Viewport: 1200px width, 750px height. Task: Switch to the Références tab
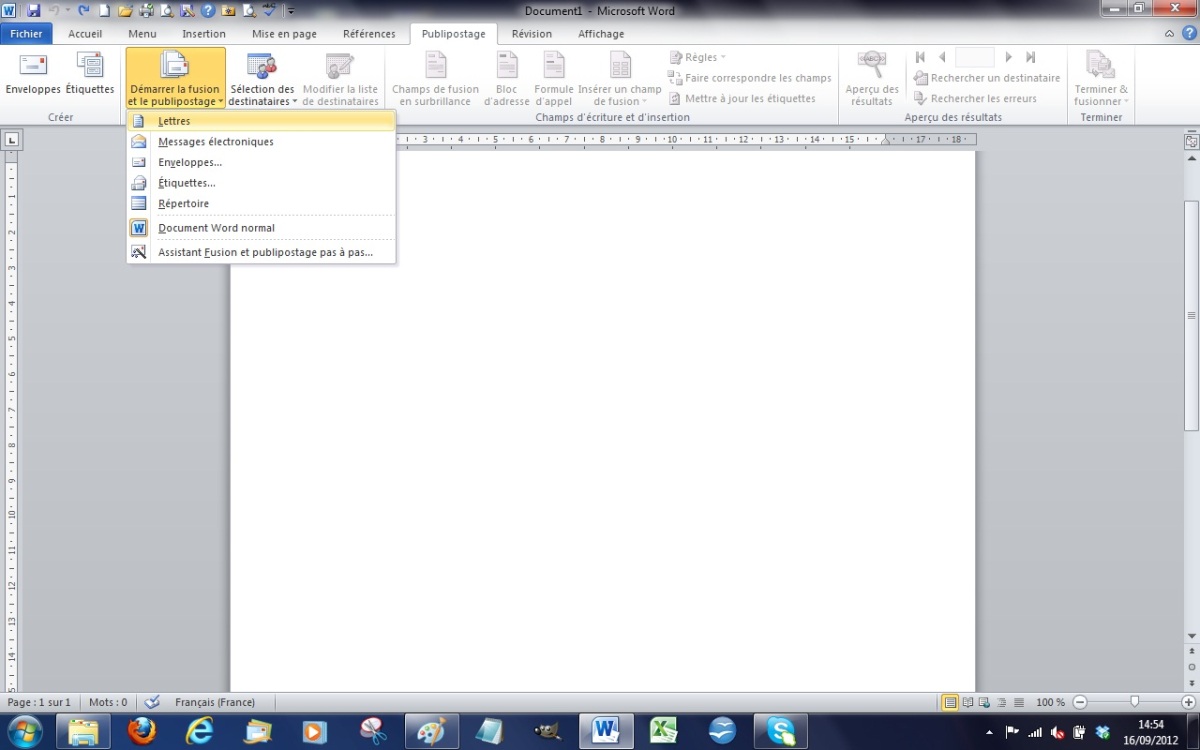coord(369,33)
